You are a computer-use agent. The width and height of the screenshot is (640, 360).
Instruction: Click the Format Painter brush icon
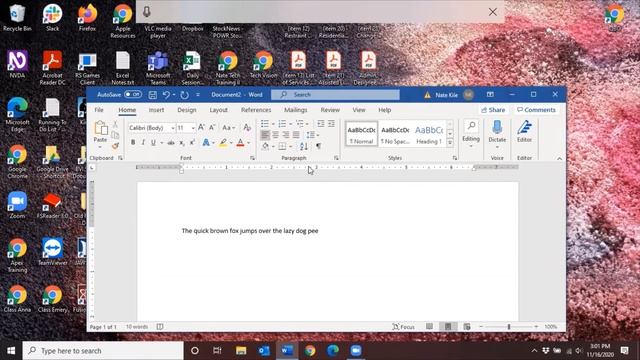point(115,145)
